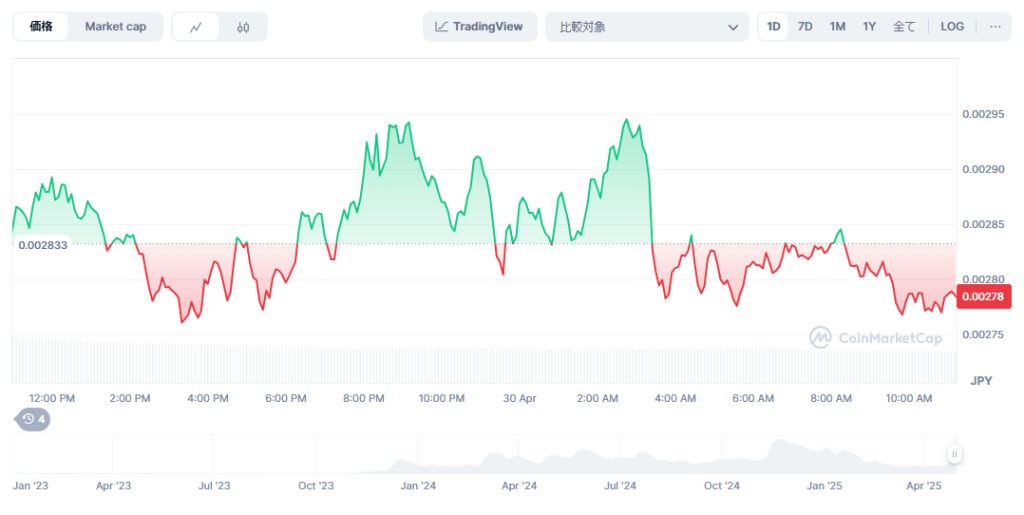Select the 全て time range
Viewport: 1024px width, 515px height.
pos(903,27)
